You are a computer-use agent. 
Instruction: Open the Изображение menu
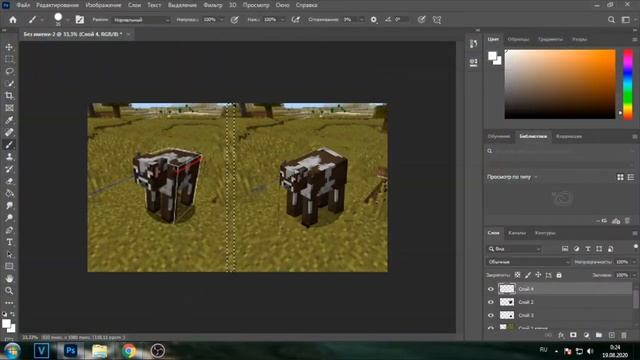tap(103, 5)
